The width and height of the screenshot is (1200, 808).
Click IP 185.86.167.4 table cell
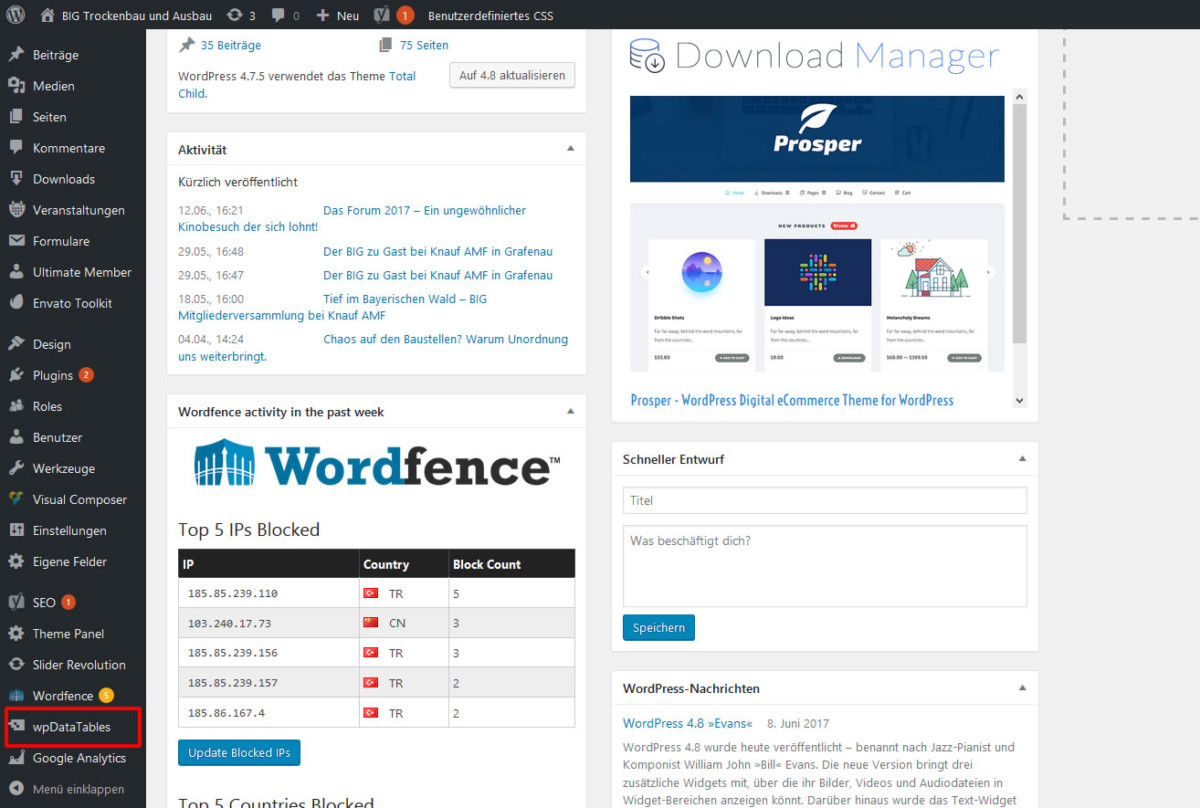click(x=269, y=713)
